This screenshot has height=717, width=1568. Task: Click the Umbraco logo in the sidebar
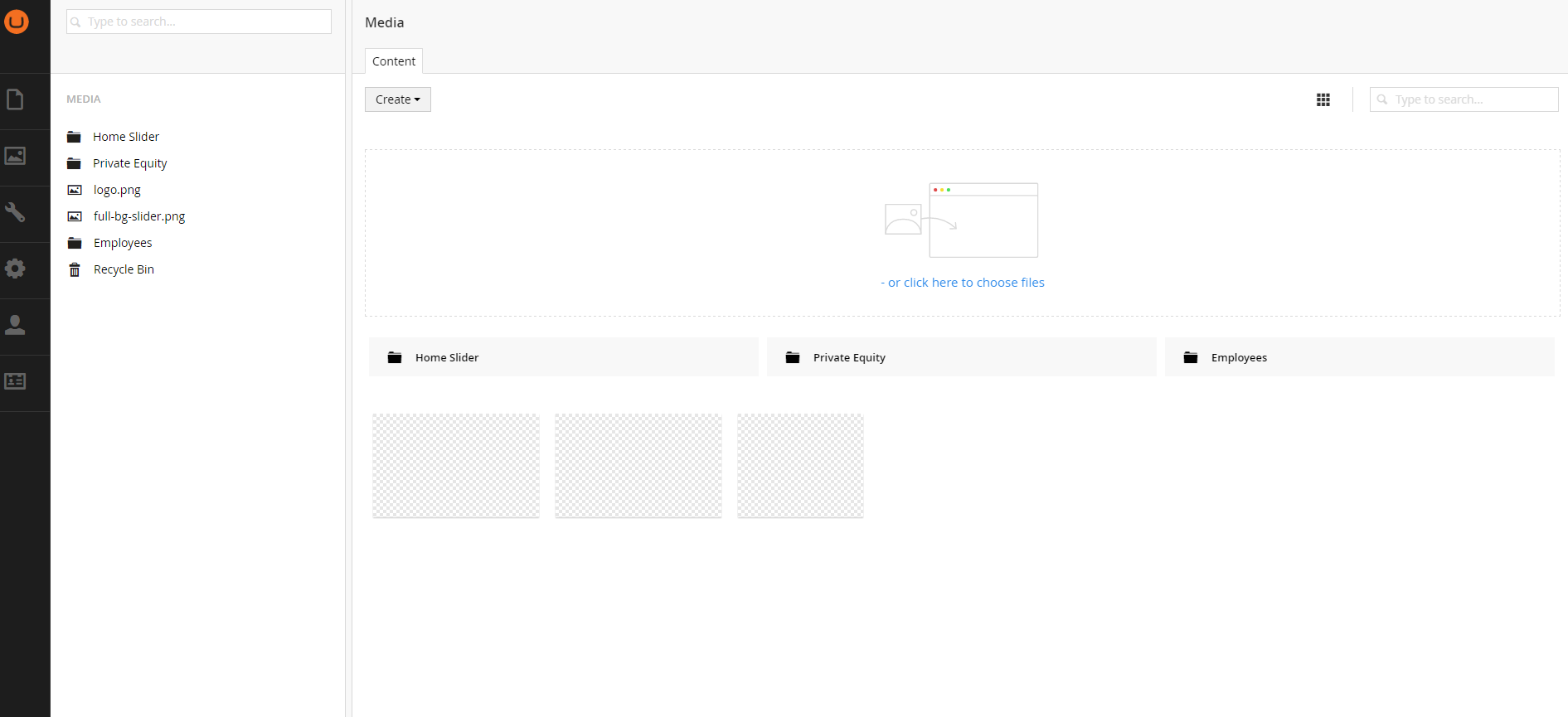(x=17, y=21)
